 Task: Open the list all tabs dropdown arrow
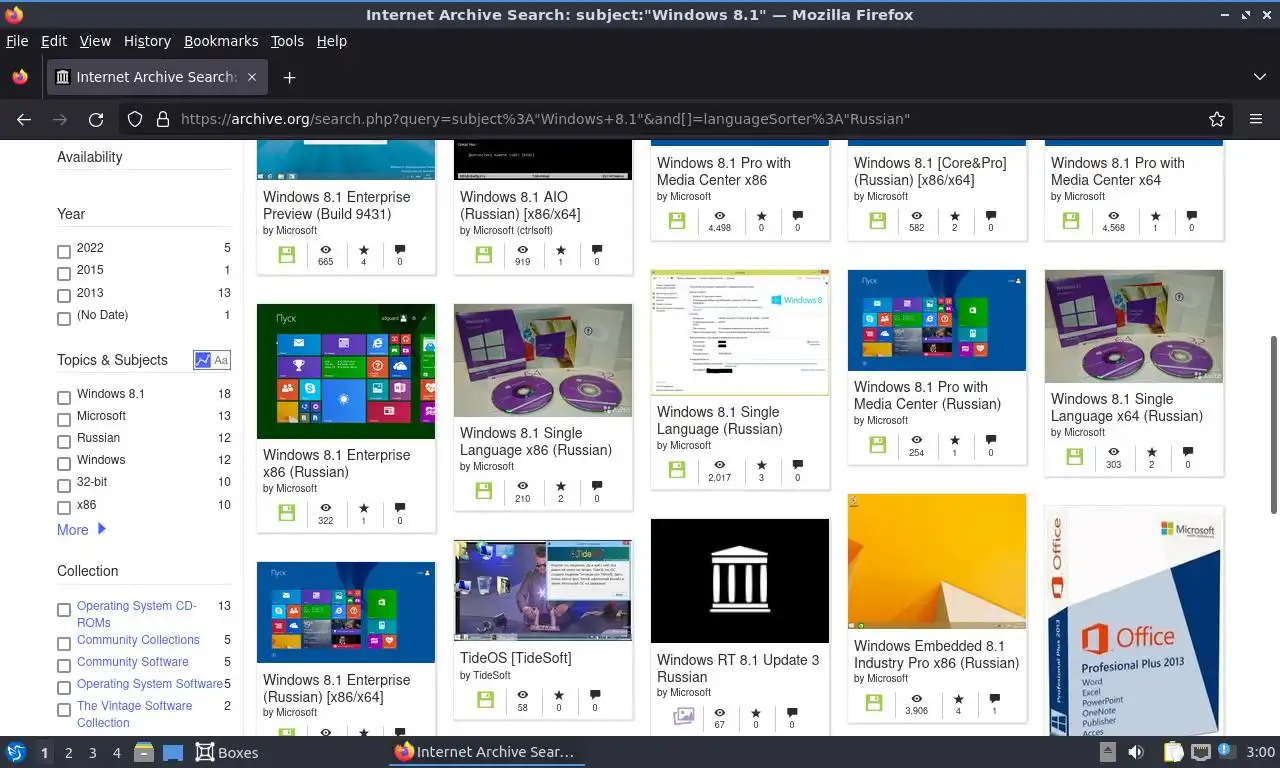[1259, 77]
